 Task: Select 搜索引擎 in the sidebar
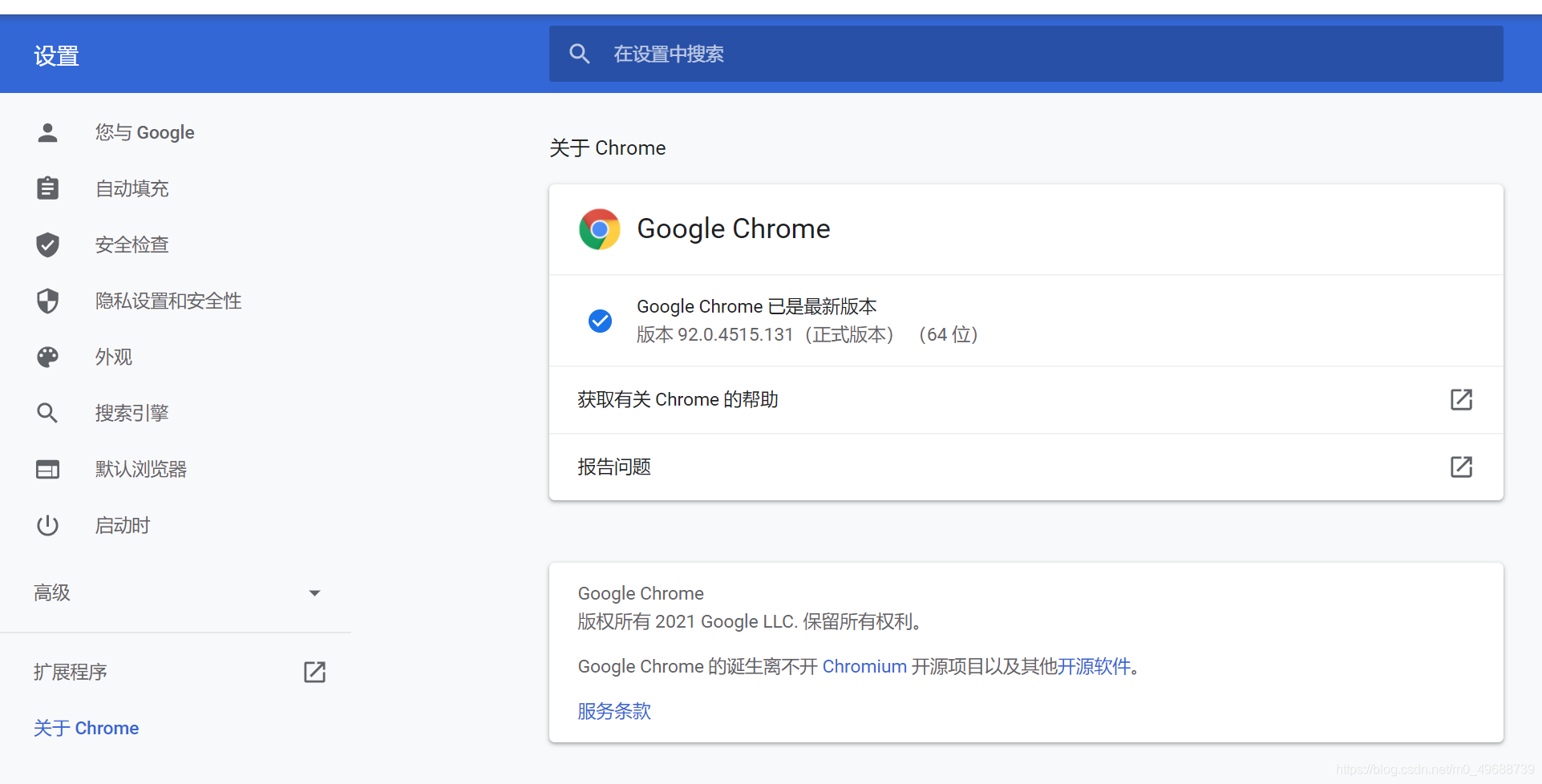click(x=132, y=413)
